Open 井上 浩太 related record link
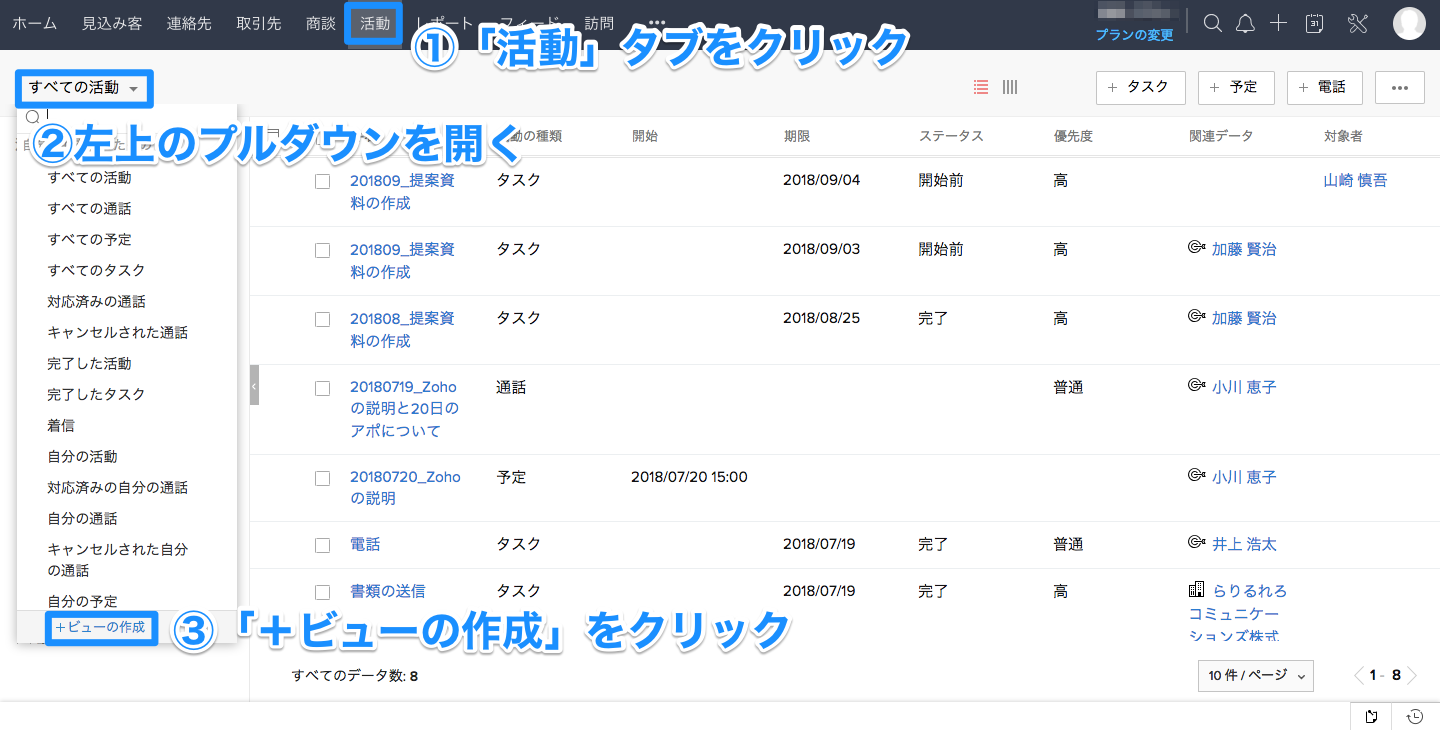The width and height of the screenshot is (1440, 730). (1244, 545)
